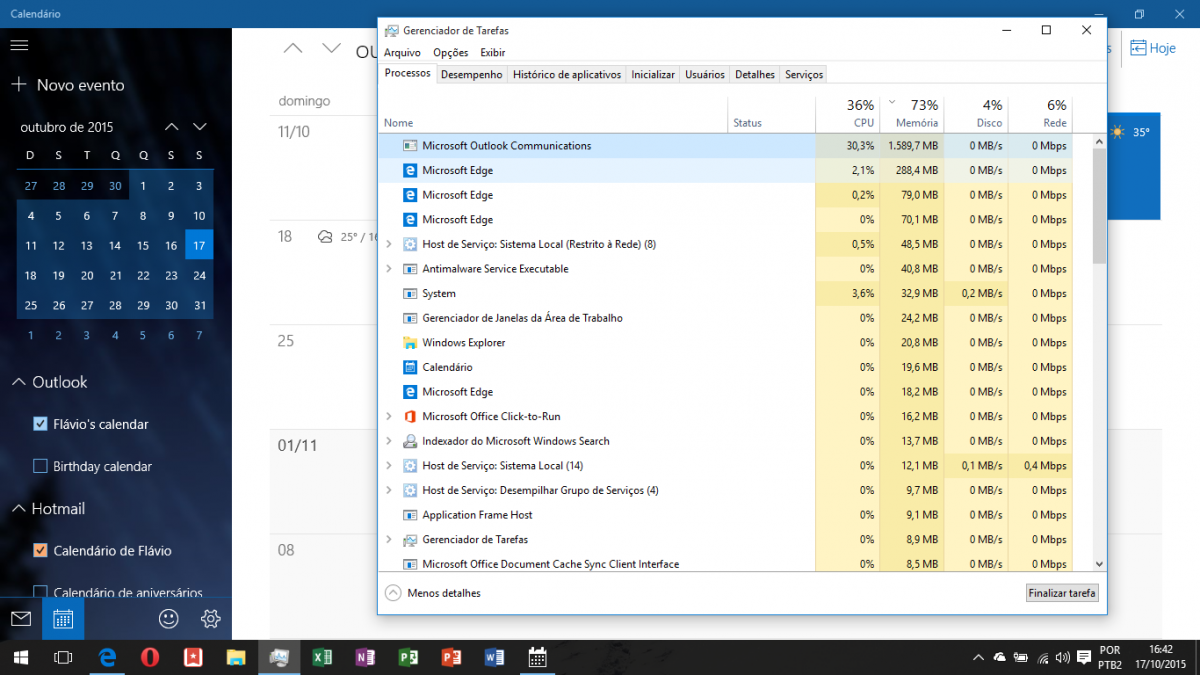Open Calendário settings gear
Screen dimensions: 1200x675
pyautogui.click(x=210, y=619)
